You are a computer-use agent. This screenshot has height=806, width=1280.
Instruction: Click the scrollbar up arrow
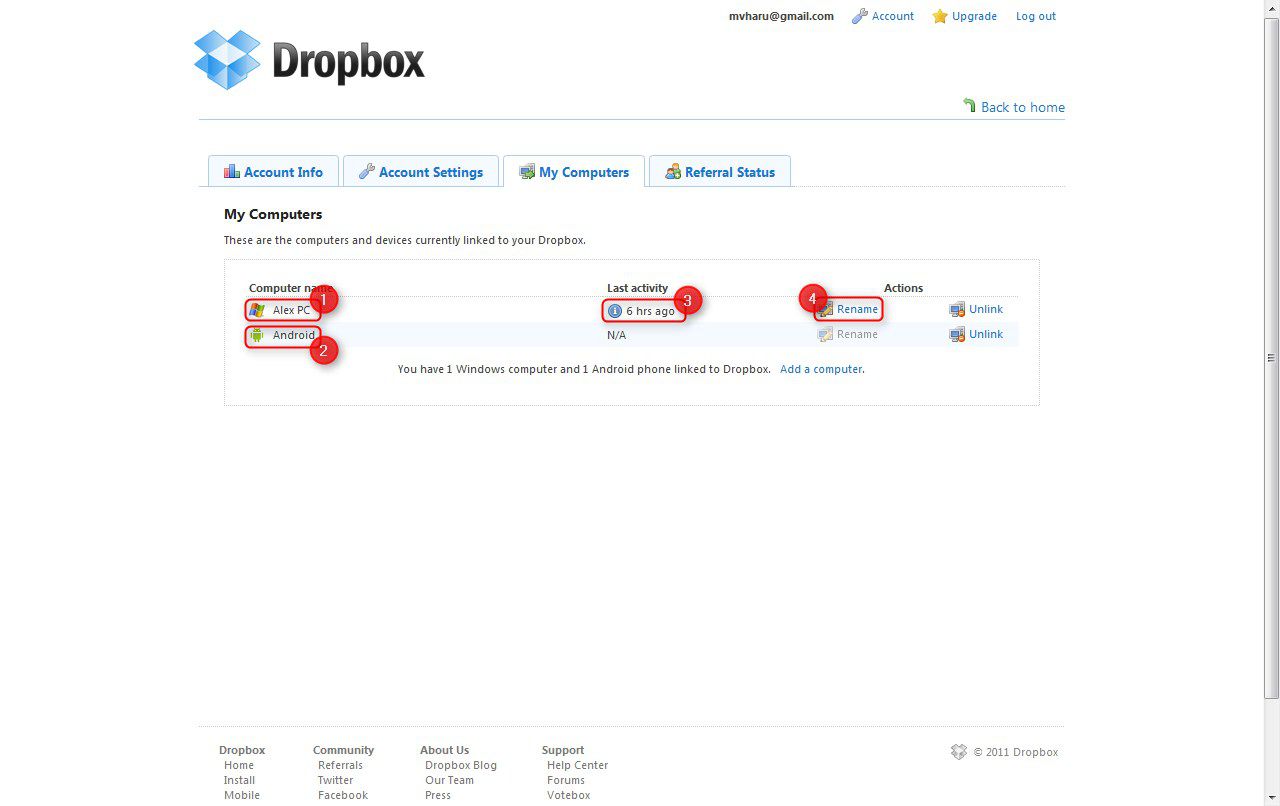pyautogui.click(x=1272, y=8)
